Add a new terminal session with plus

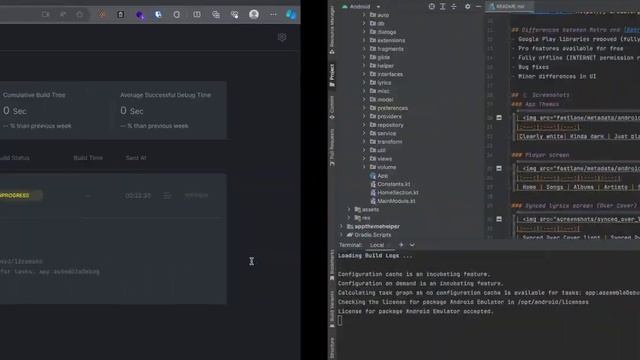click(401, 245)
